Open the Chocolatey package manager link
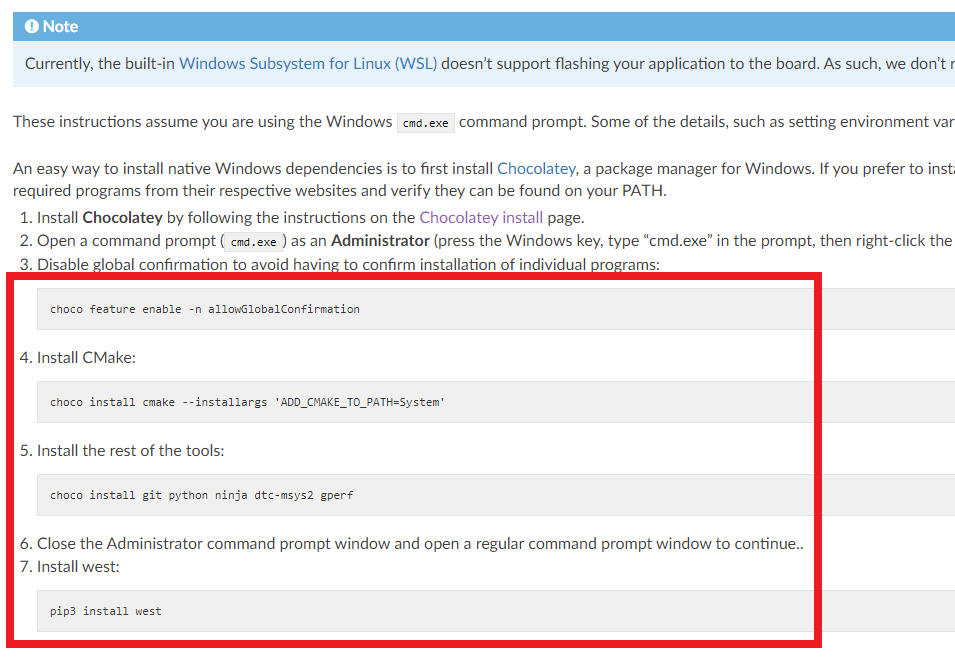Image resolution: width=955 pixels, height=667 pixels. point(536,168)
